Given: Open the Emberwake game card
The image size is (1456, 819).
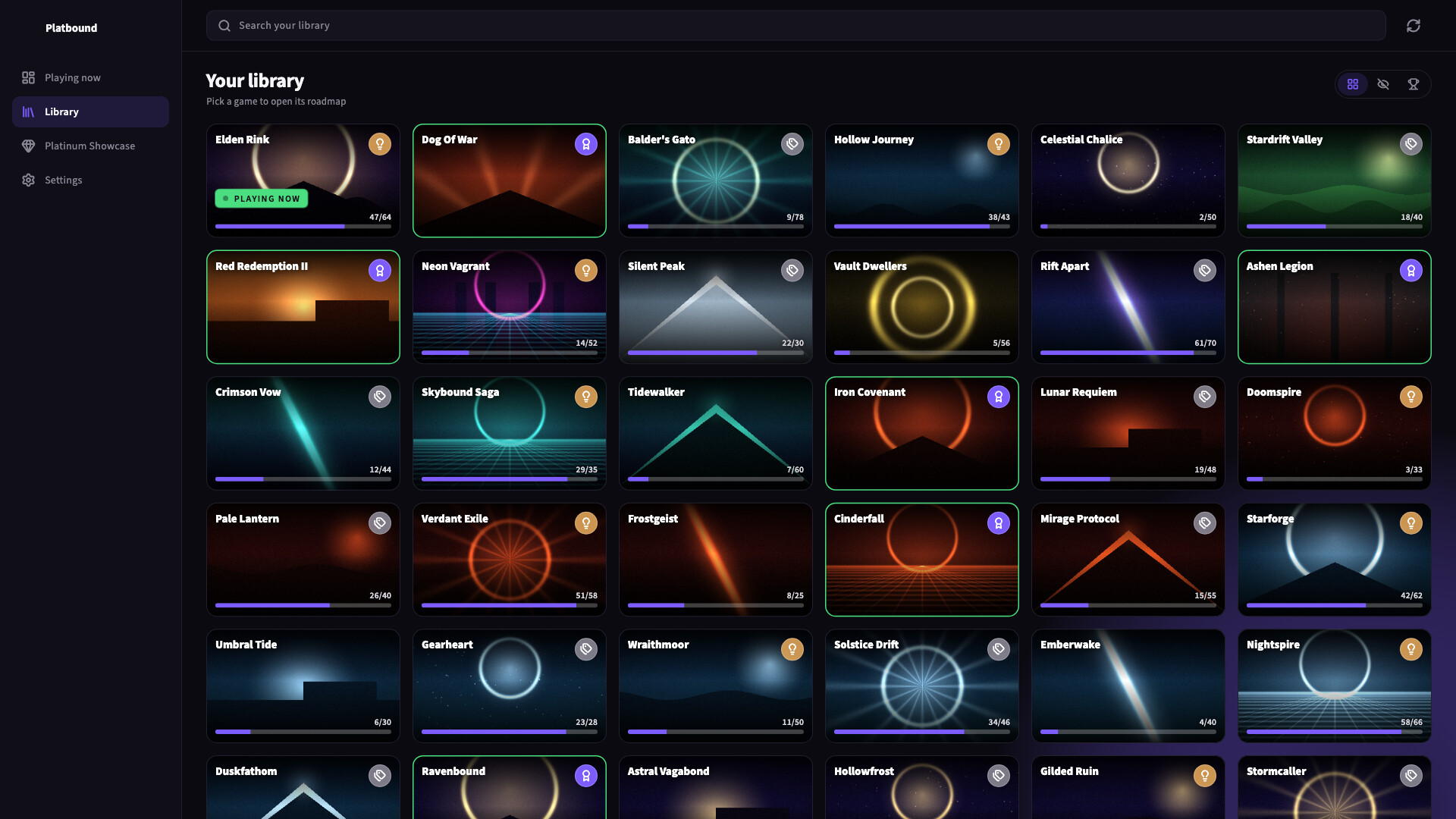Looking at the screenshot, I should (1128, 686).
